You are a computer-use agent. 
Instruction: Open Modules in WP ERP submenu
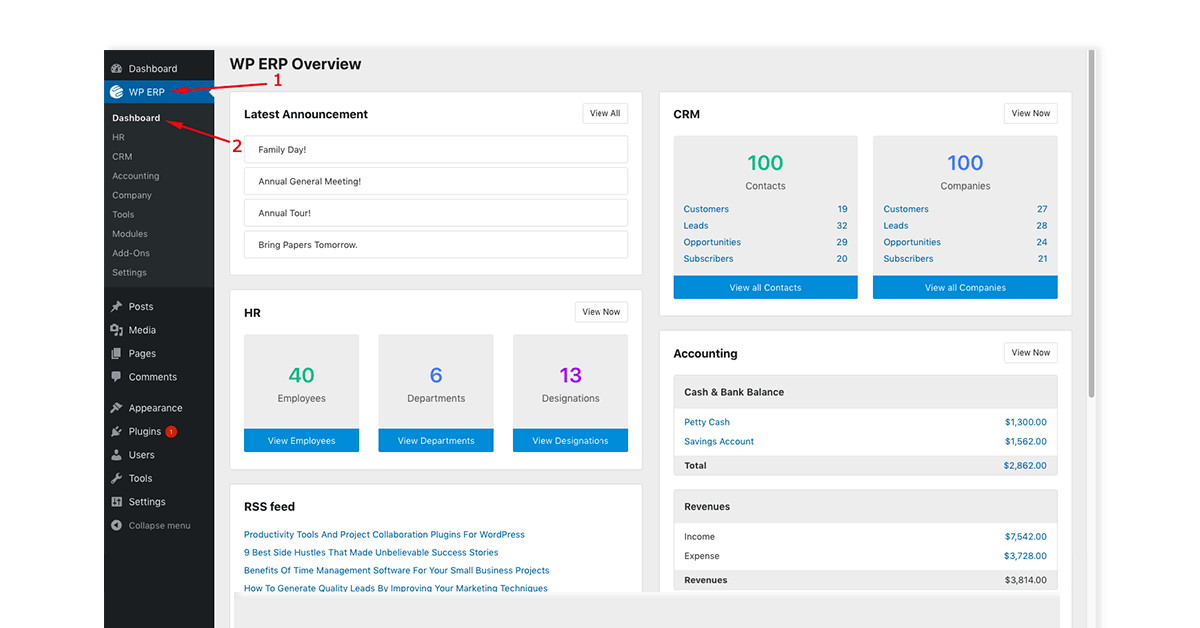pos(130,234)
